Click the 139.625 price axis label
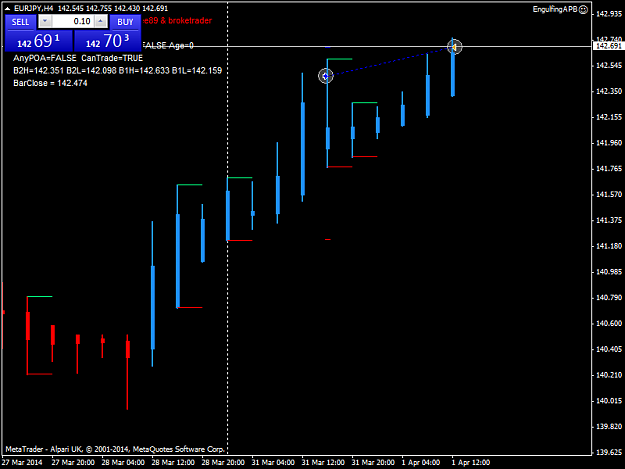Screen dimensions: 625x469 coord(609,452)
